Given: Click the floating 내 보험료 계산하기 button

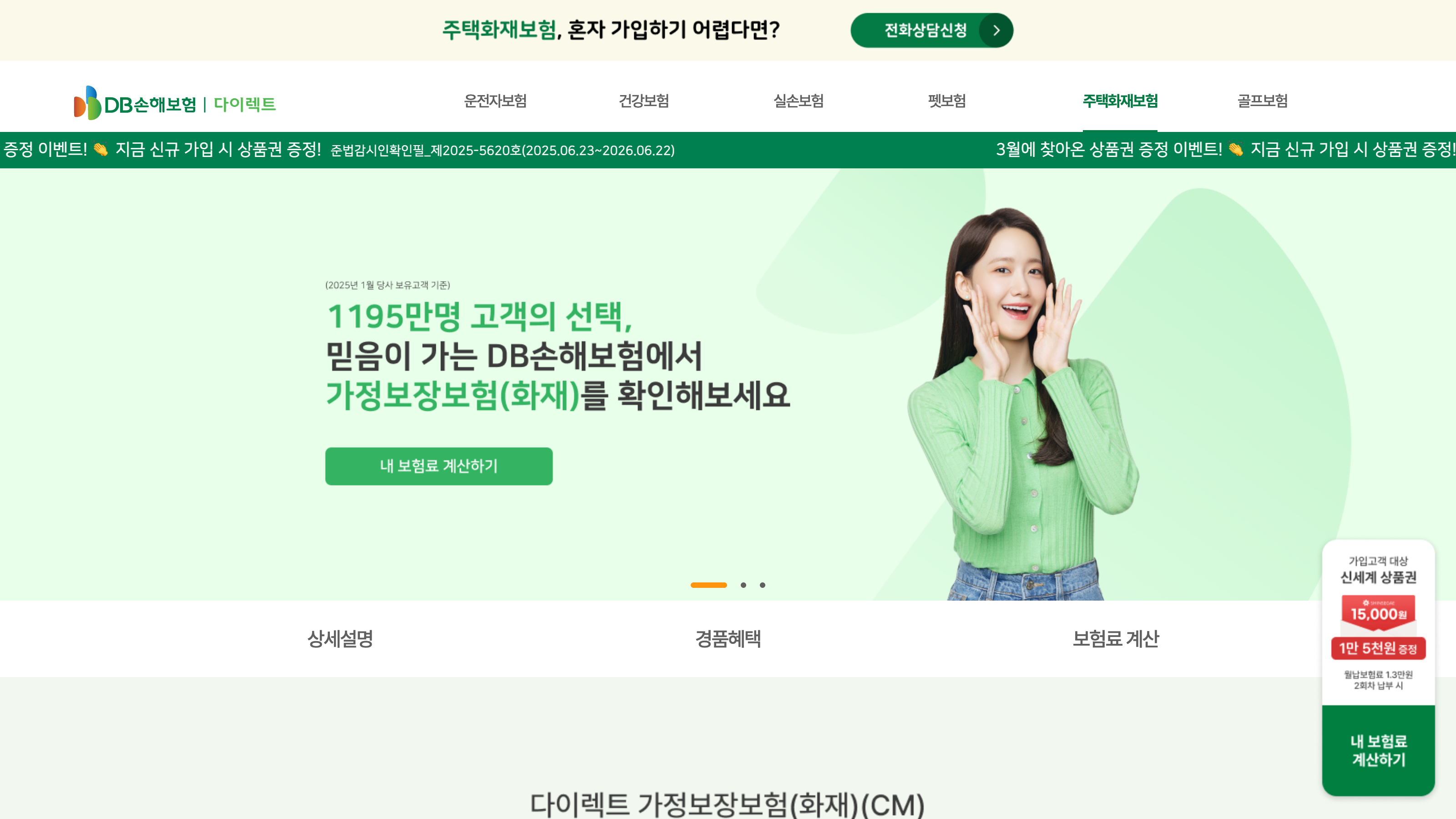Looking at the screenshot, I should [1379, 751].
